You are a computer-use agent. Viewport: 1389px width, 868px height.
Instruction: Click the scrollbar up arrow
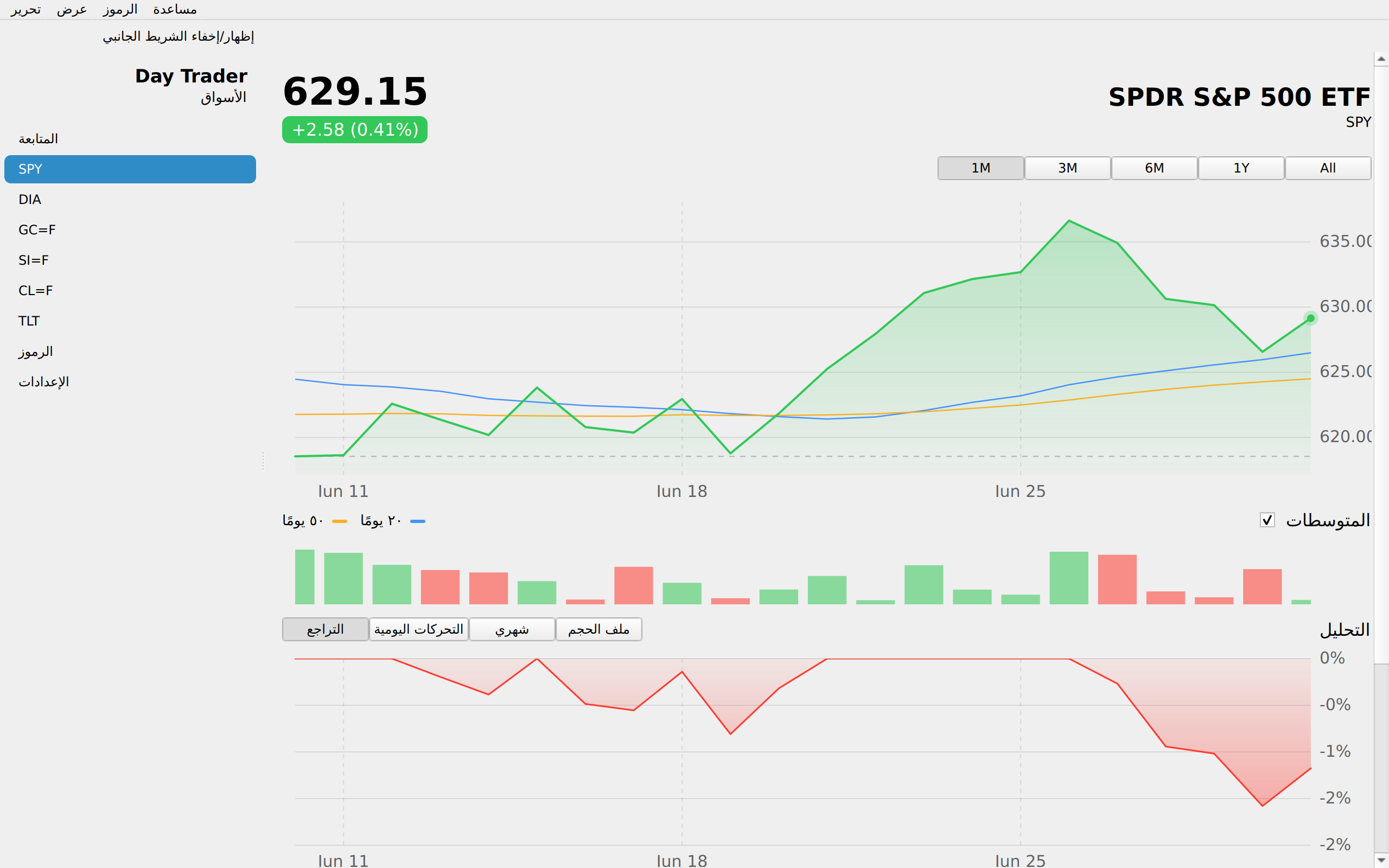pyautogui.click(x=1381, y=59)
